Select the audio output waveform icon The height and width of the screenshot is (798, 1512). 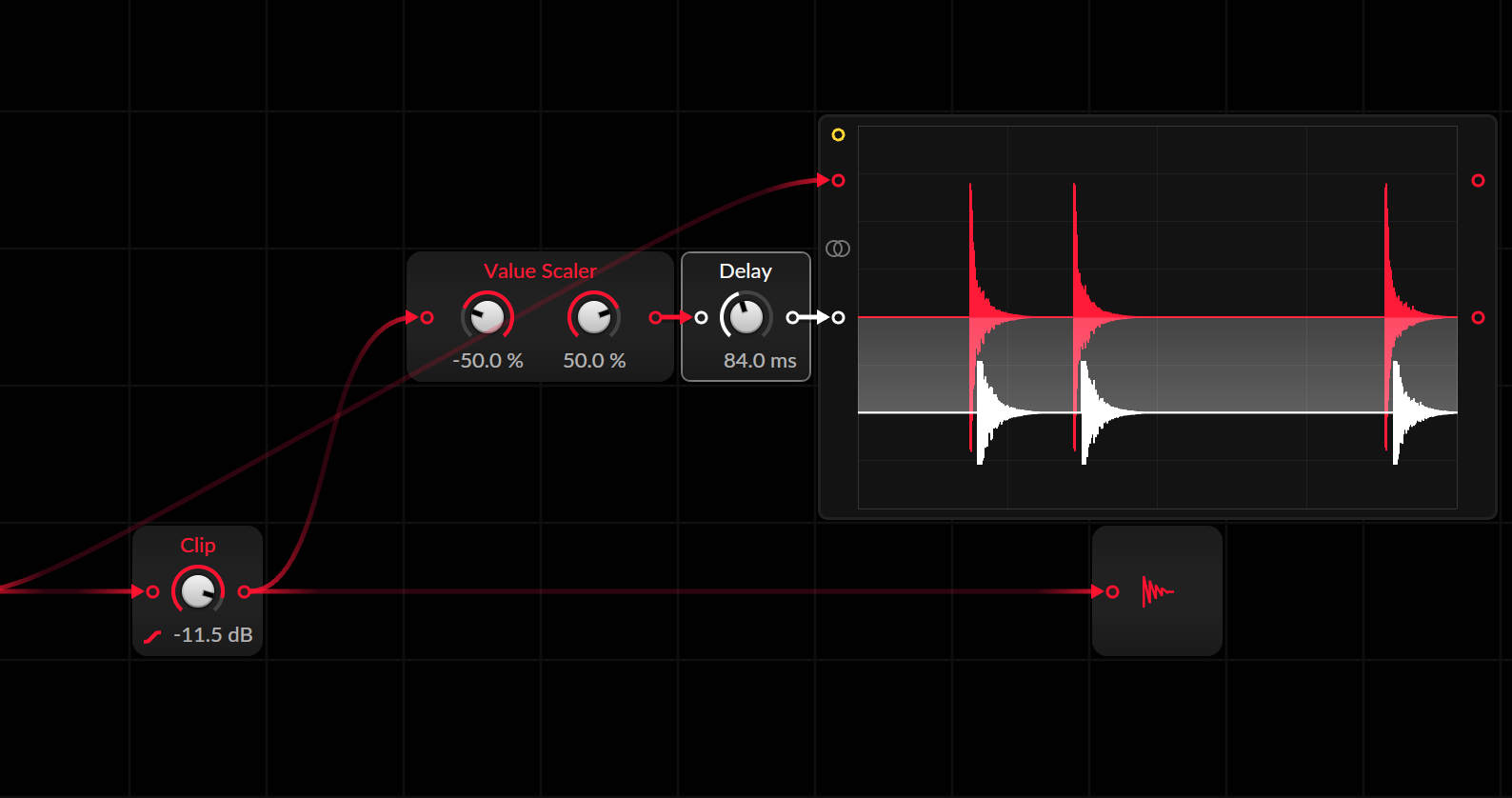click(1158, 591)
